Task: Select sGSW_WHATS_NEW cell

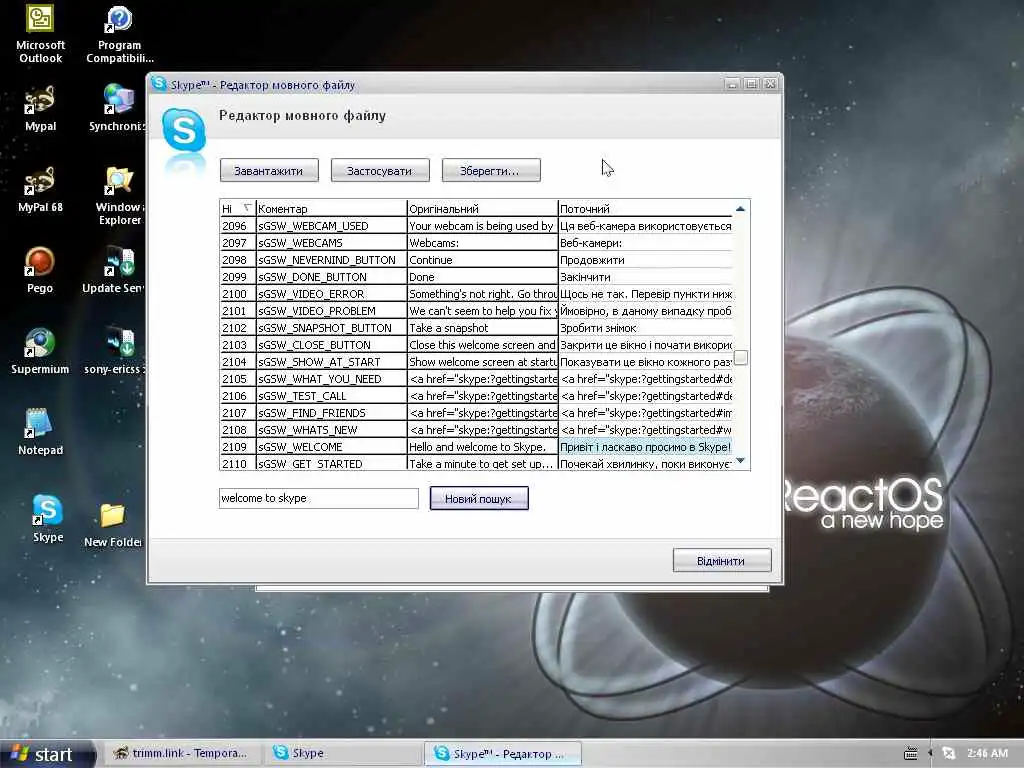Action: pos(331,430)
